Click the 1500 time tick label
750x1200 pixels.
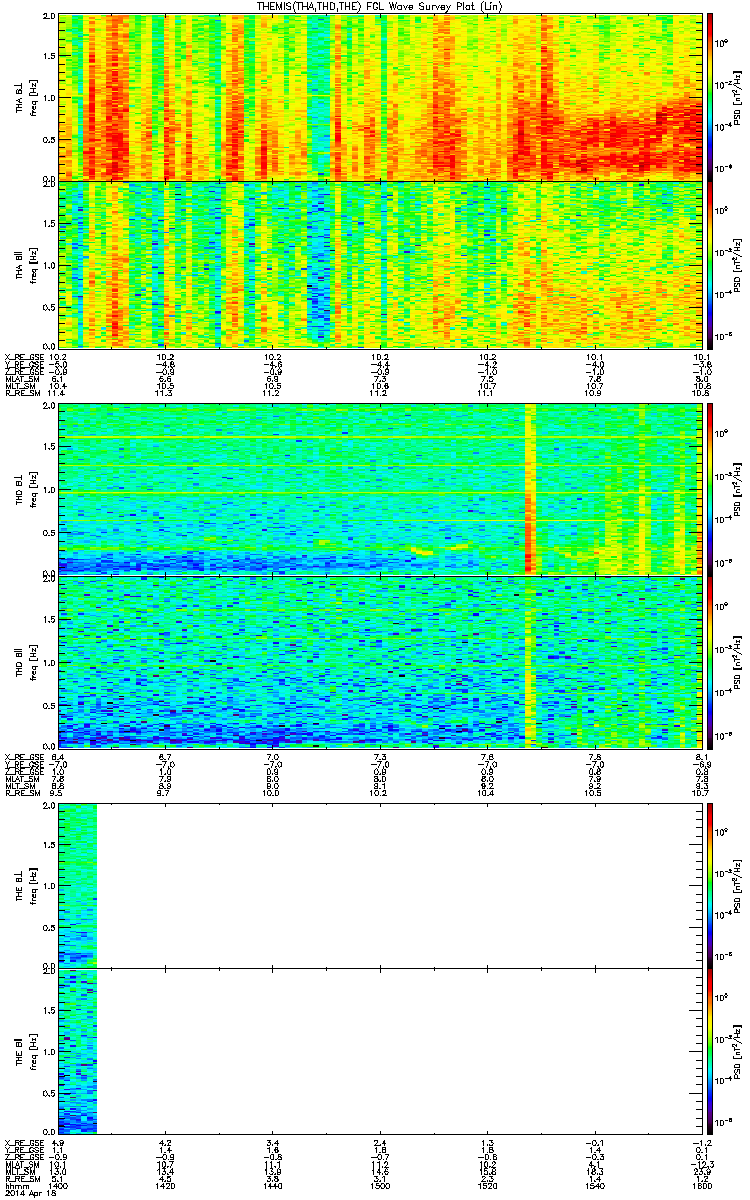click(x=379, y=1187)
